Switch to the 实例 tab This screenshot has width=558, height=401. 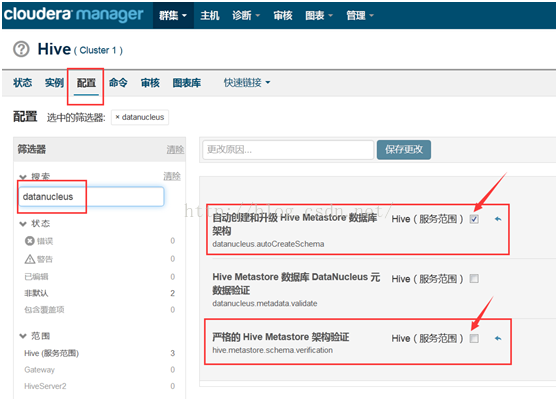coord(54,83)
